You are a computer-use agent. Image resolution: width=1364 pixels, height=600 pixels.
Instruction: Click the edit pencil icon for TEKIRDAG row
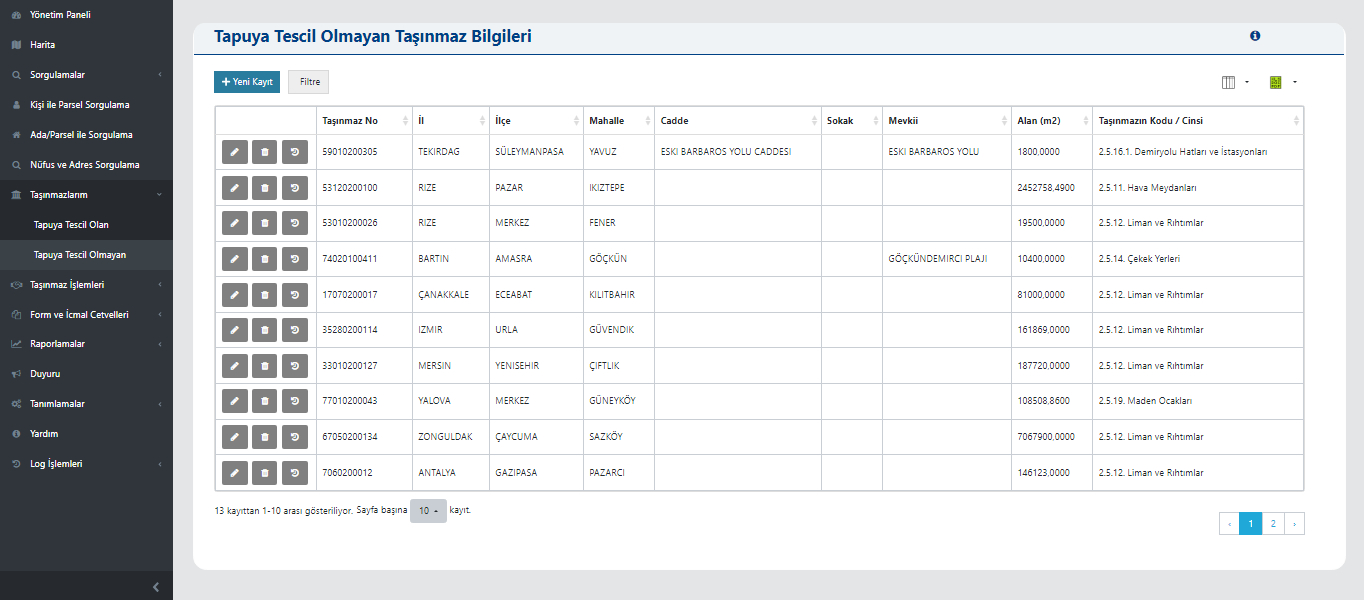click(x=234, y=152)
